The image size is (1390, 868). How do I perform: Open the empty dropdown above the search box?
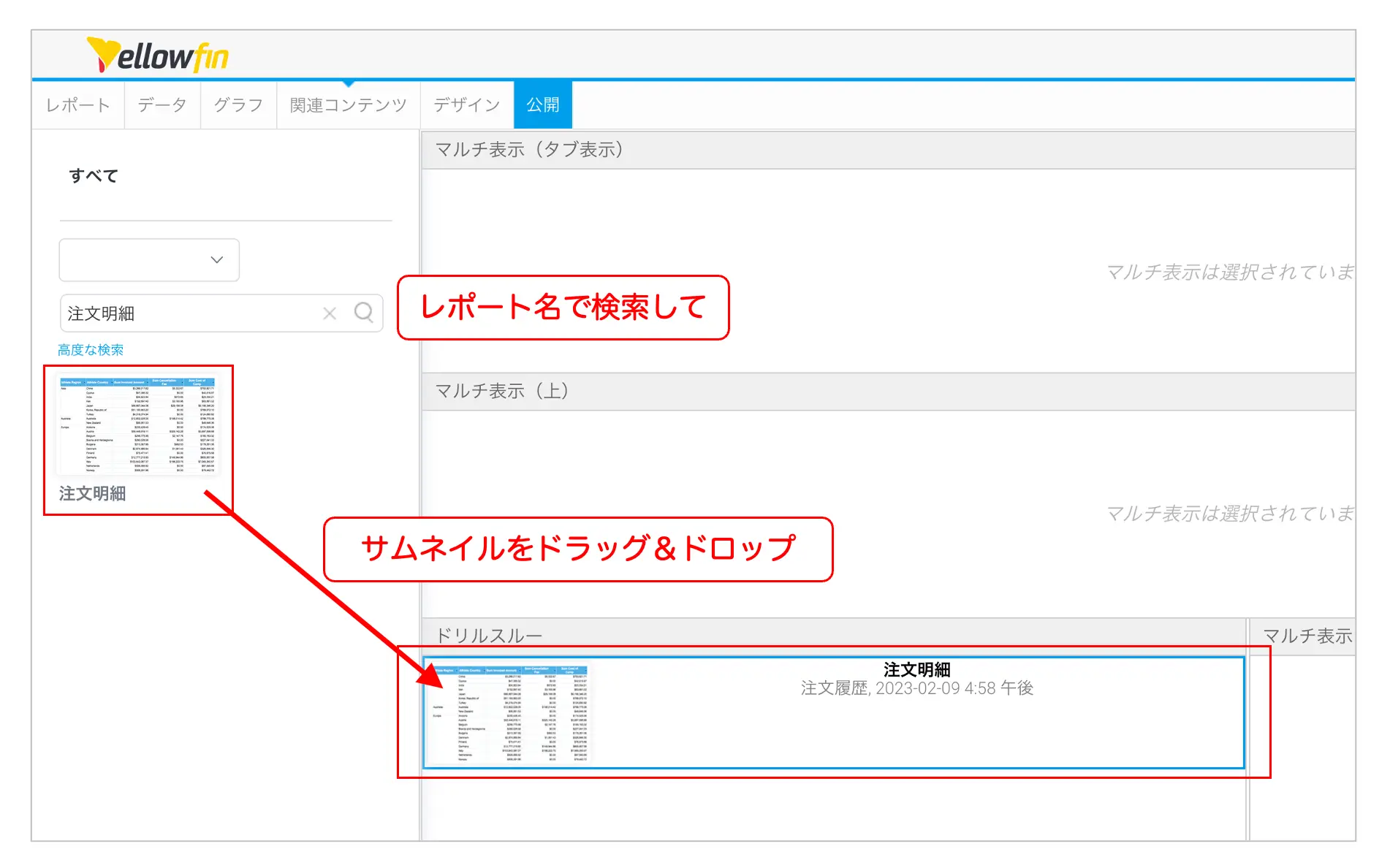pos(149,259)
